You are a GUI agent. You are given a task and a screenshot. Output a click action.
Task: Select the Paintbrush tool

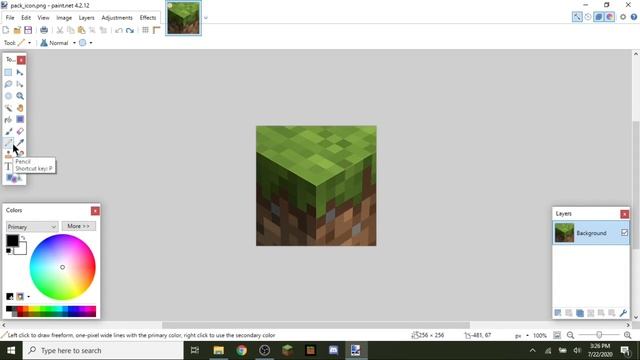click(x=8, y=131)
